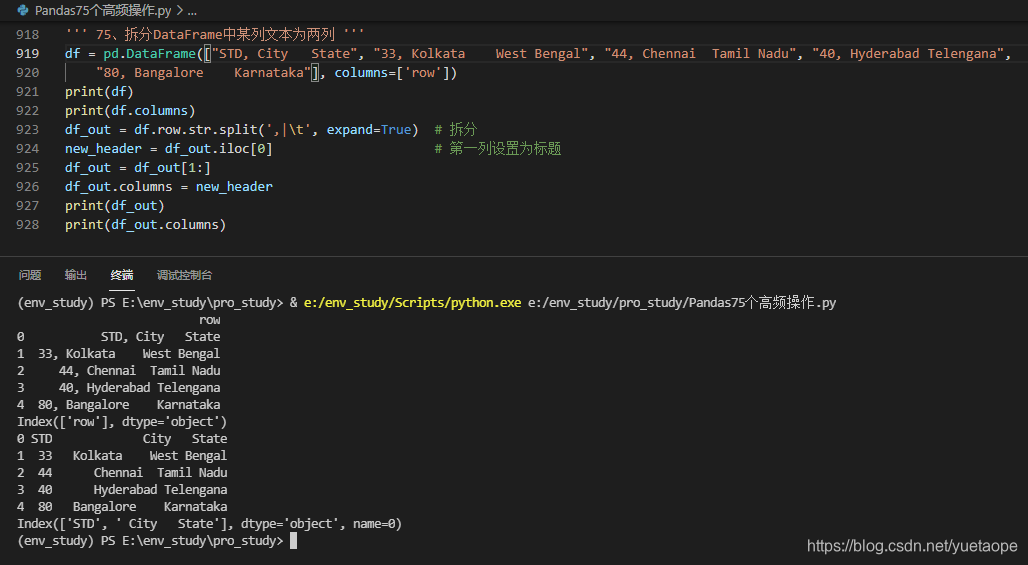Click string "33, Kolkata West Bengal" in code
Viewport: 1028px width, 565px height.
[x=481, y=53]
